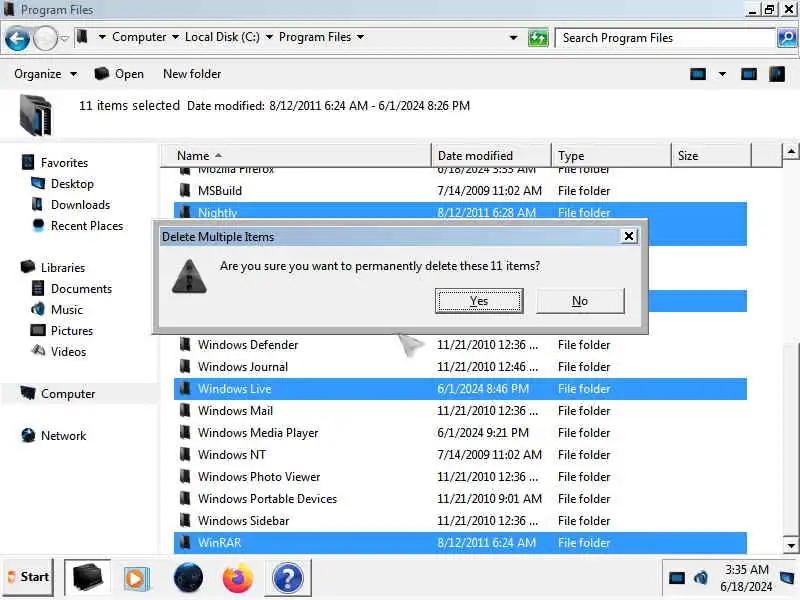
Task: Toggle the preview pane icon
Action: coord(748,74)
